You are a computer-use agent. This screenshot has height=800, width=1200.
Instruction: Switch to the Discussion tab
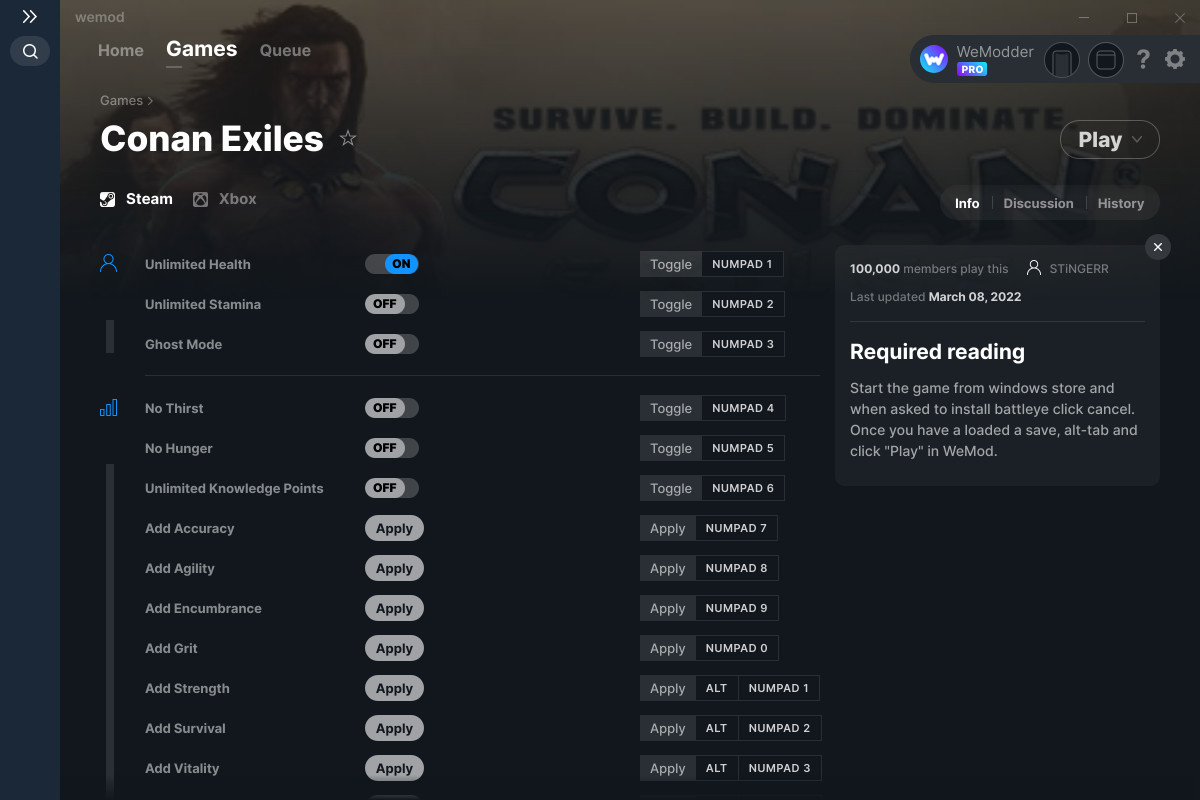tap(1038, 203)
